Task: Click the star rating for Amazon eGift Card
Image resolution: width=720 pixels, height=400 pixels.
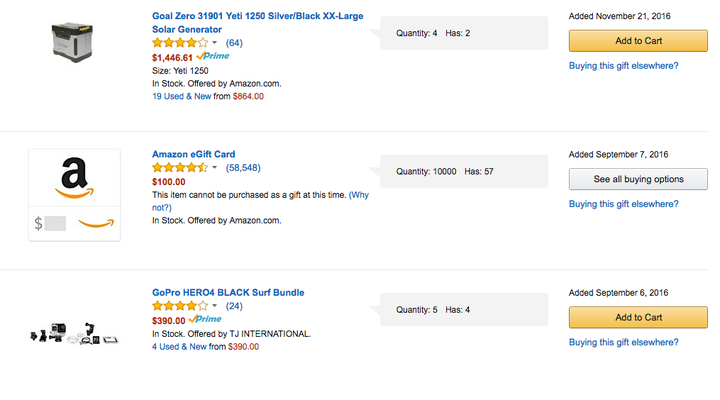Action: click(180, 168)
